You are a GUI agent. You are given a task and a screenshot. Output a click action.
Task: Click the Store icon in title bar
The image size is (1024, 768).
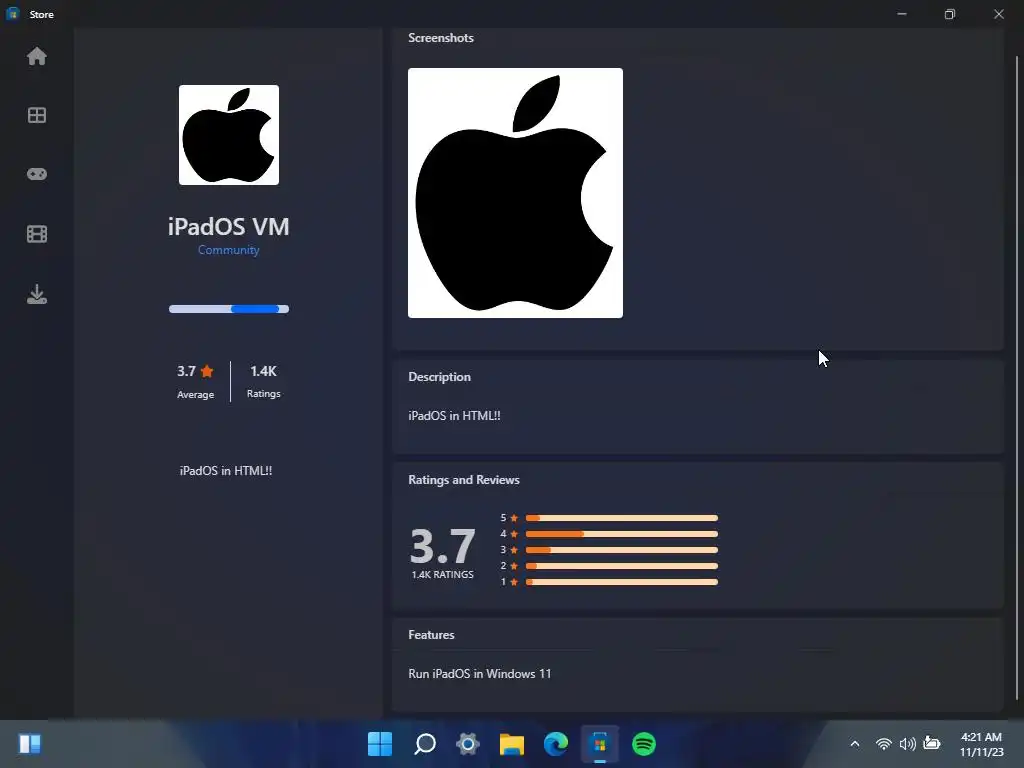[x=12, y=14]
